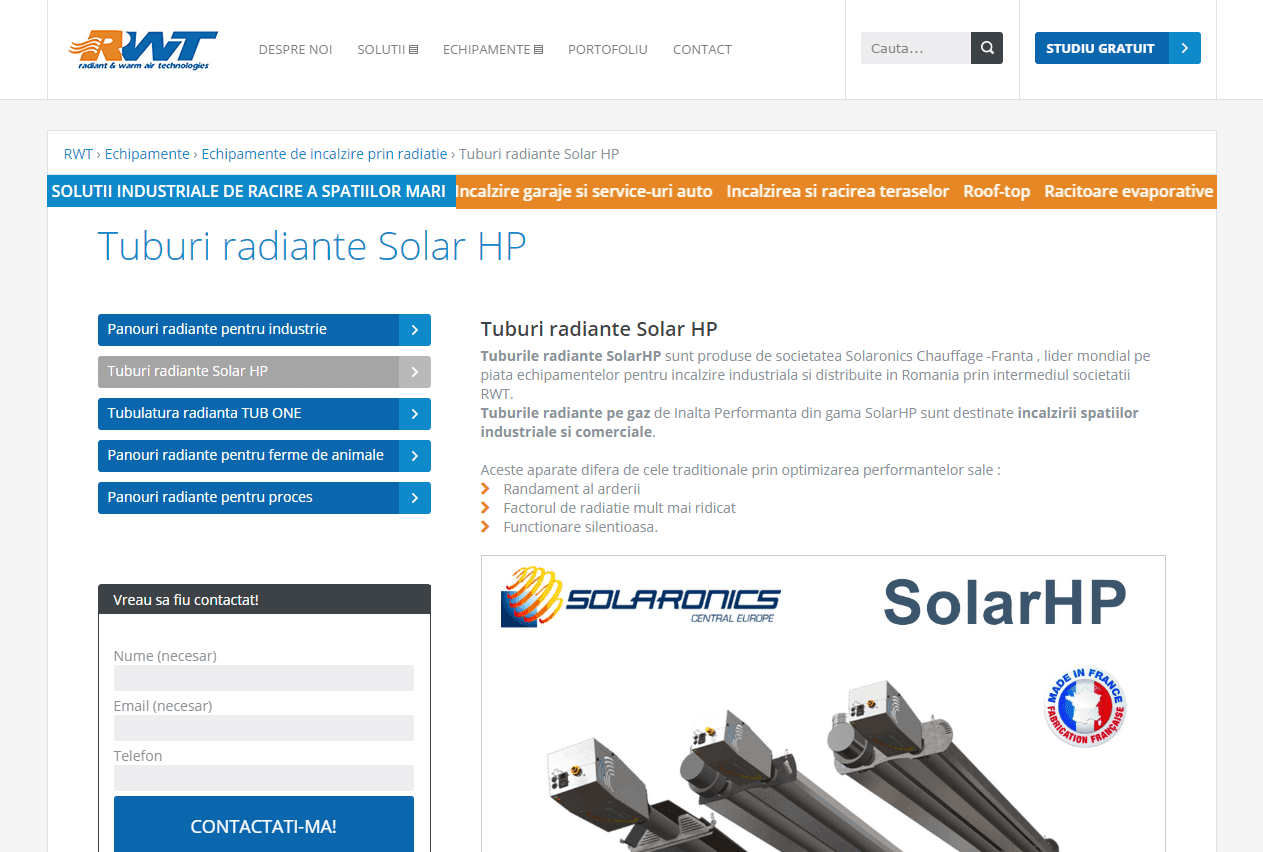Click the RWT logo in header

pos(142,49)
